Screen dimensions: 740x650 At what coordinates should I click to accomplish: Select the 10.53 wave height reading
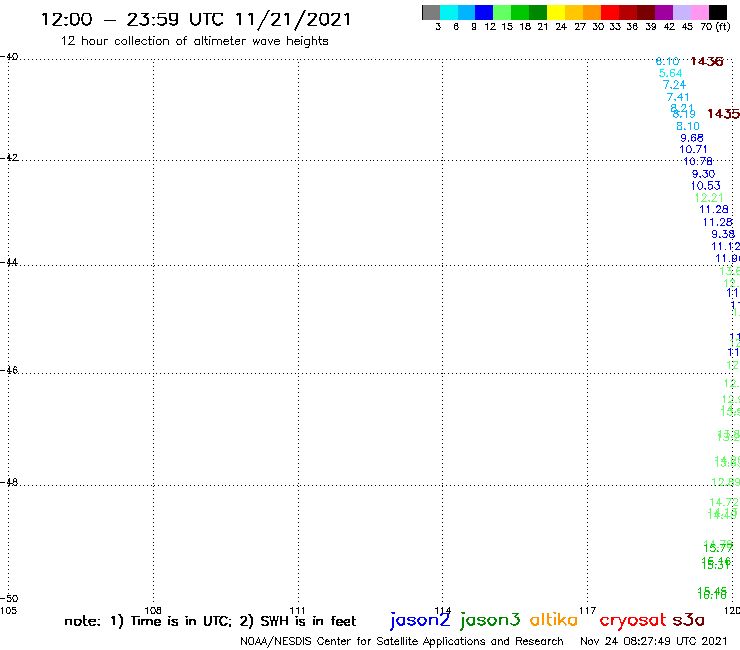coord(706,186)
